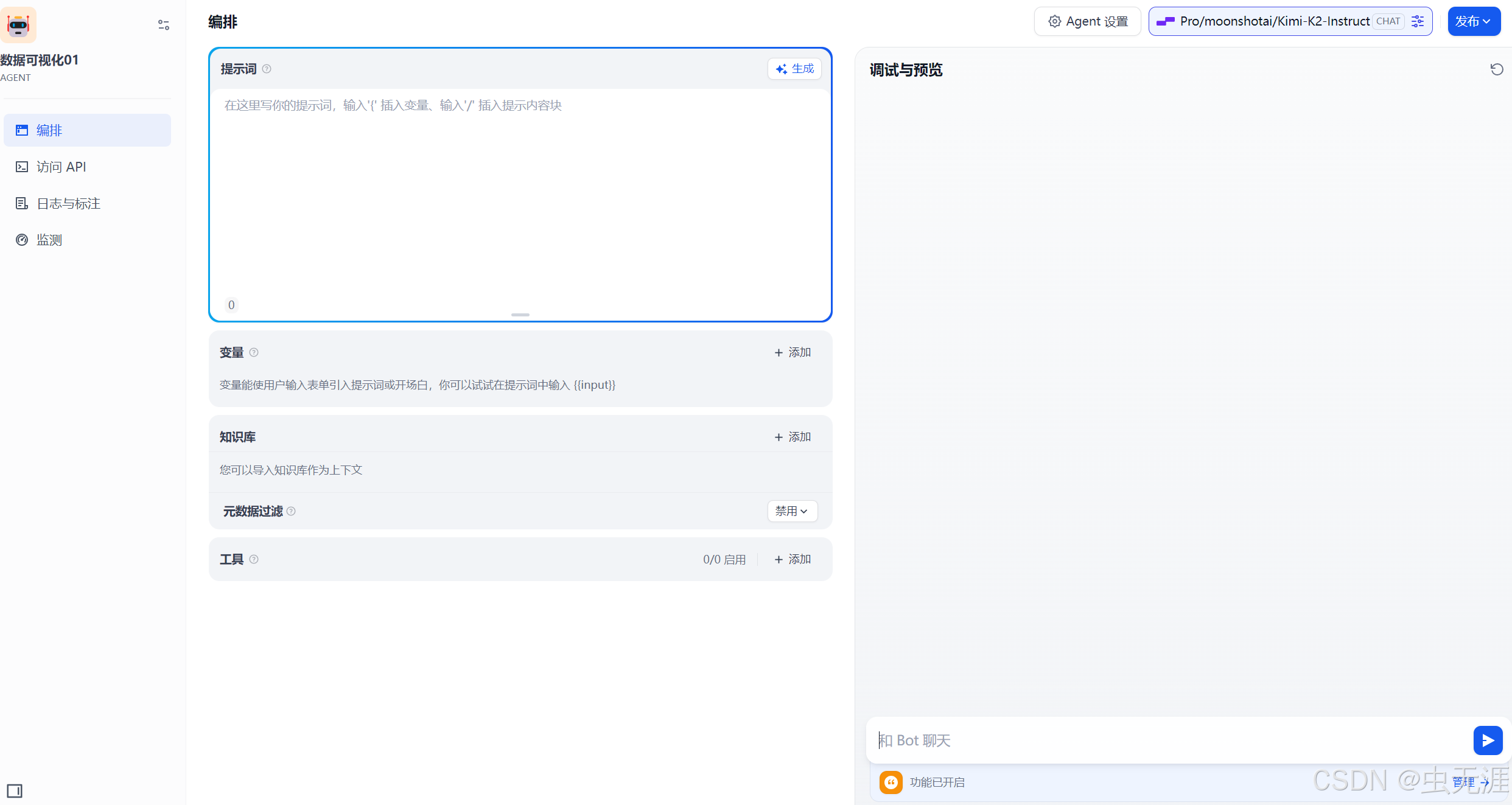Image resolution: width=1512 pixels, height=805 pixels.
Task: Open app settings icon beside avatar
Action: 163,25
